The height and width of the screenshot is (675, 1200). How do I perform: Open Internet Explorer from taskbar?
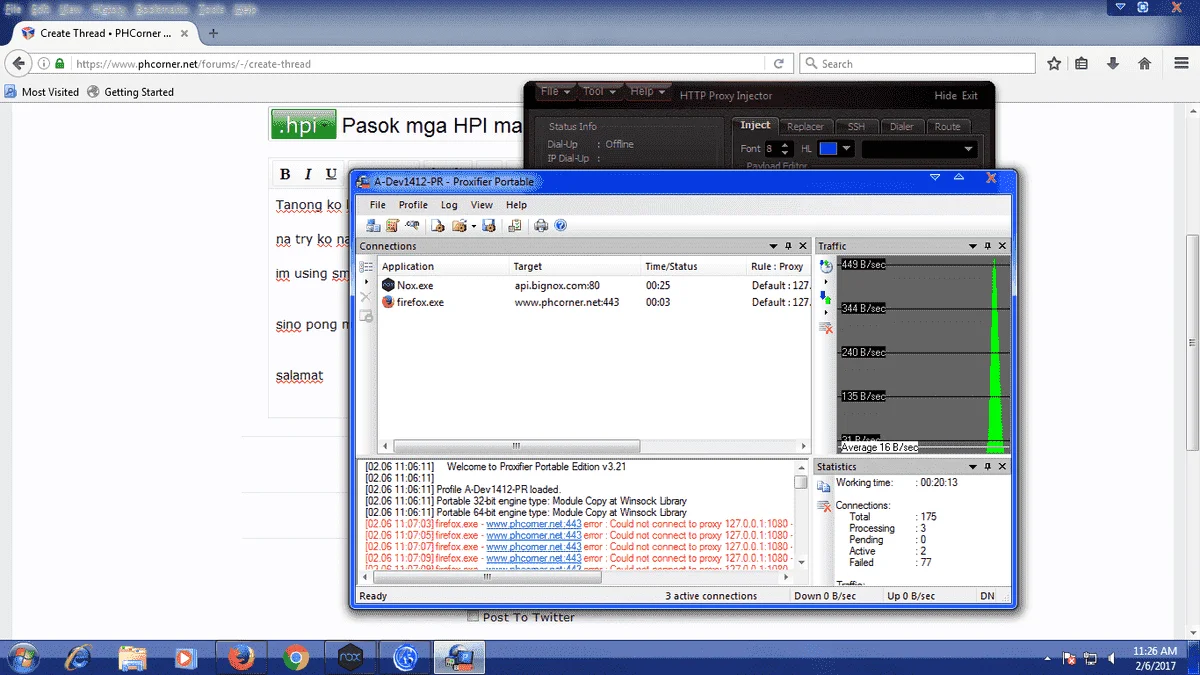click(x=79, y=657)
